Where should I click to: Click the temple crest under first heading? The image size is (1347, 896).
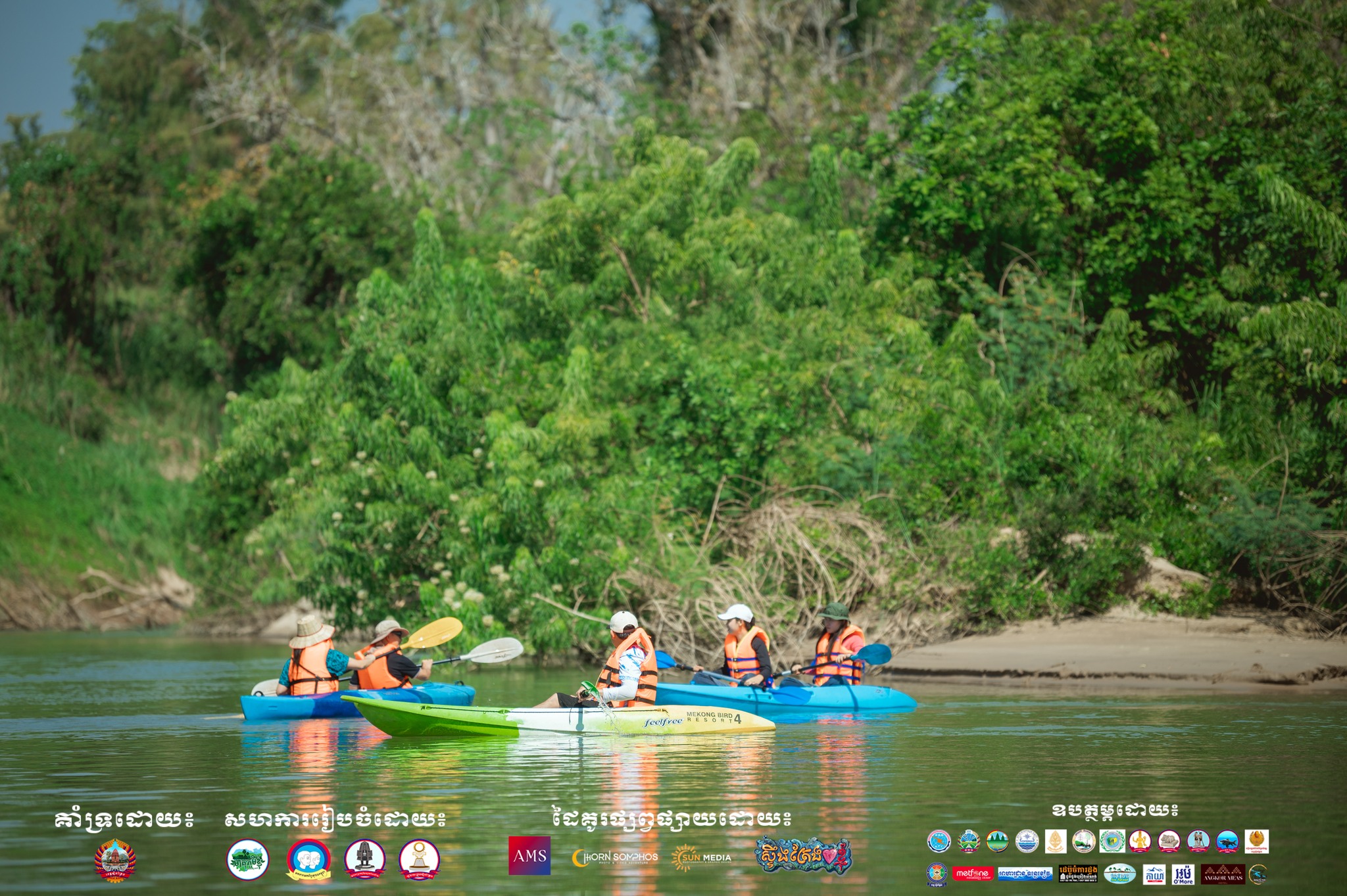pyautogui.click(x=115, y=860)
